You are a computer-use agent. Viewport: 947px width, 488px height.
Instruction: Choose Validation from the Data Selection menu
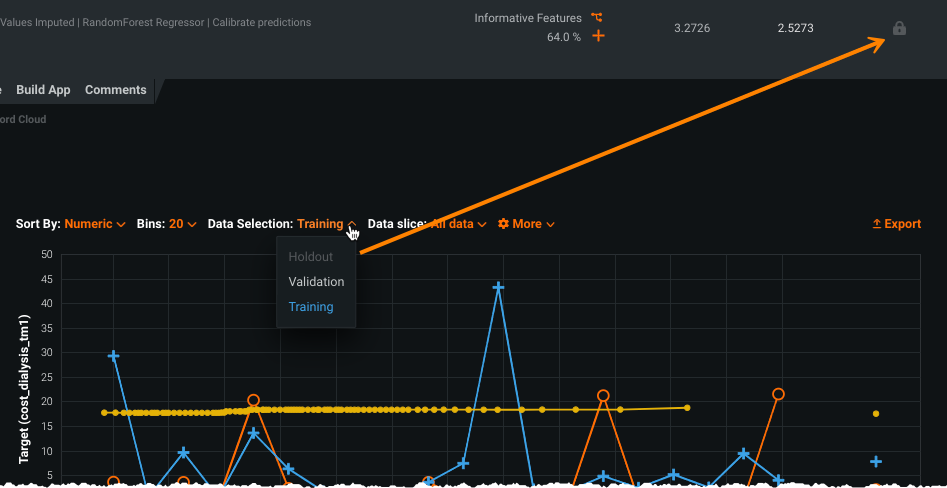point(316,282)
